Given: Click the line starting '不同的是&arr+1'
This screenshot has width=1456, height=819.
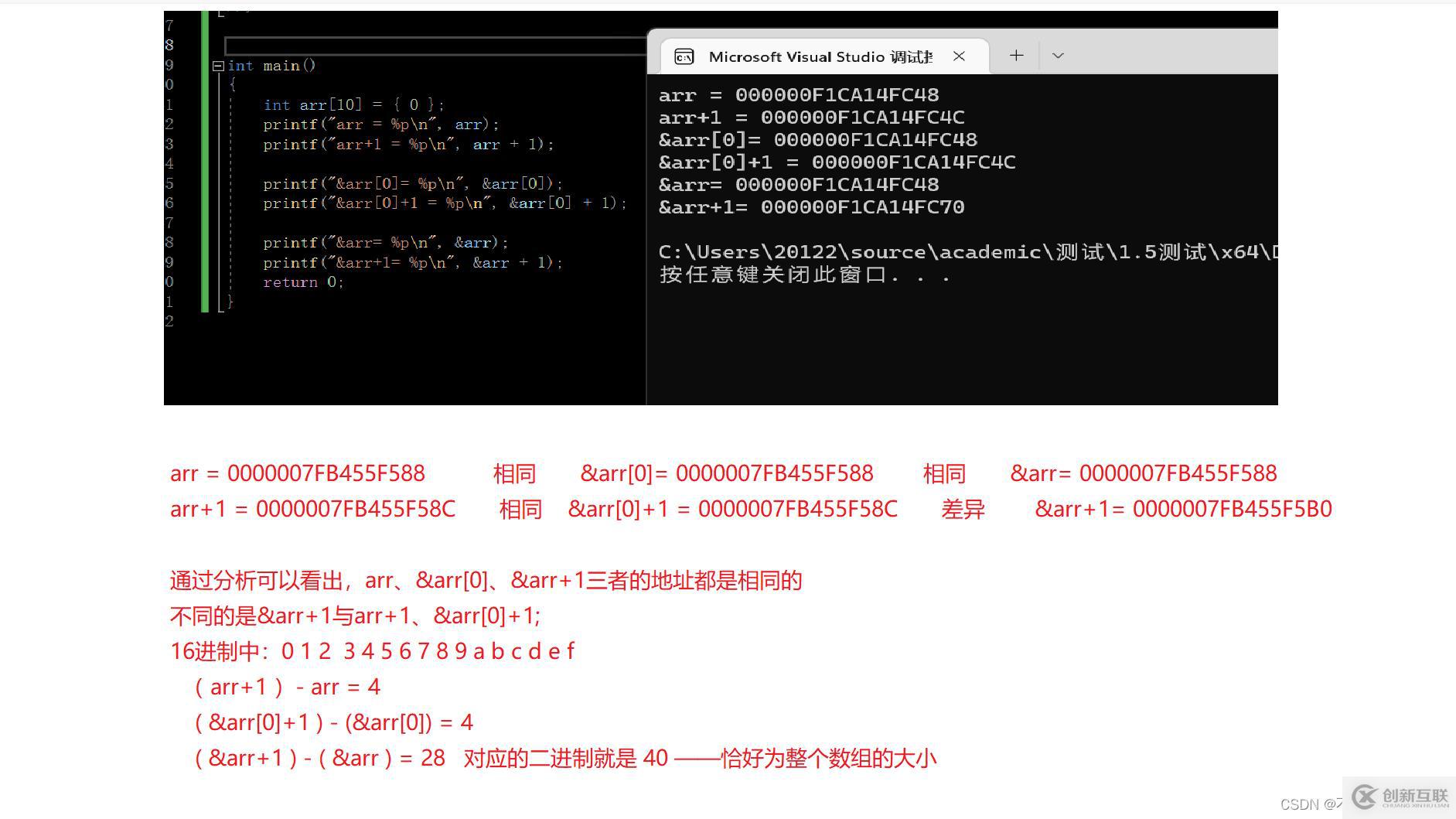Looking at the screenshot, I should (x=356, y=616).
